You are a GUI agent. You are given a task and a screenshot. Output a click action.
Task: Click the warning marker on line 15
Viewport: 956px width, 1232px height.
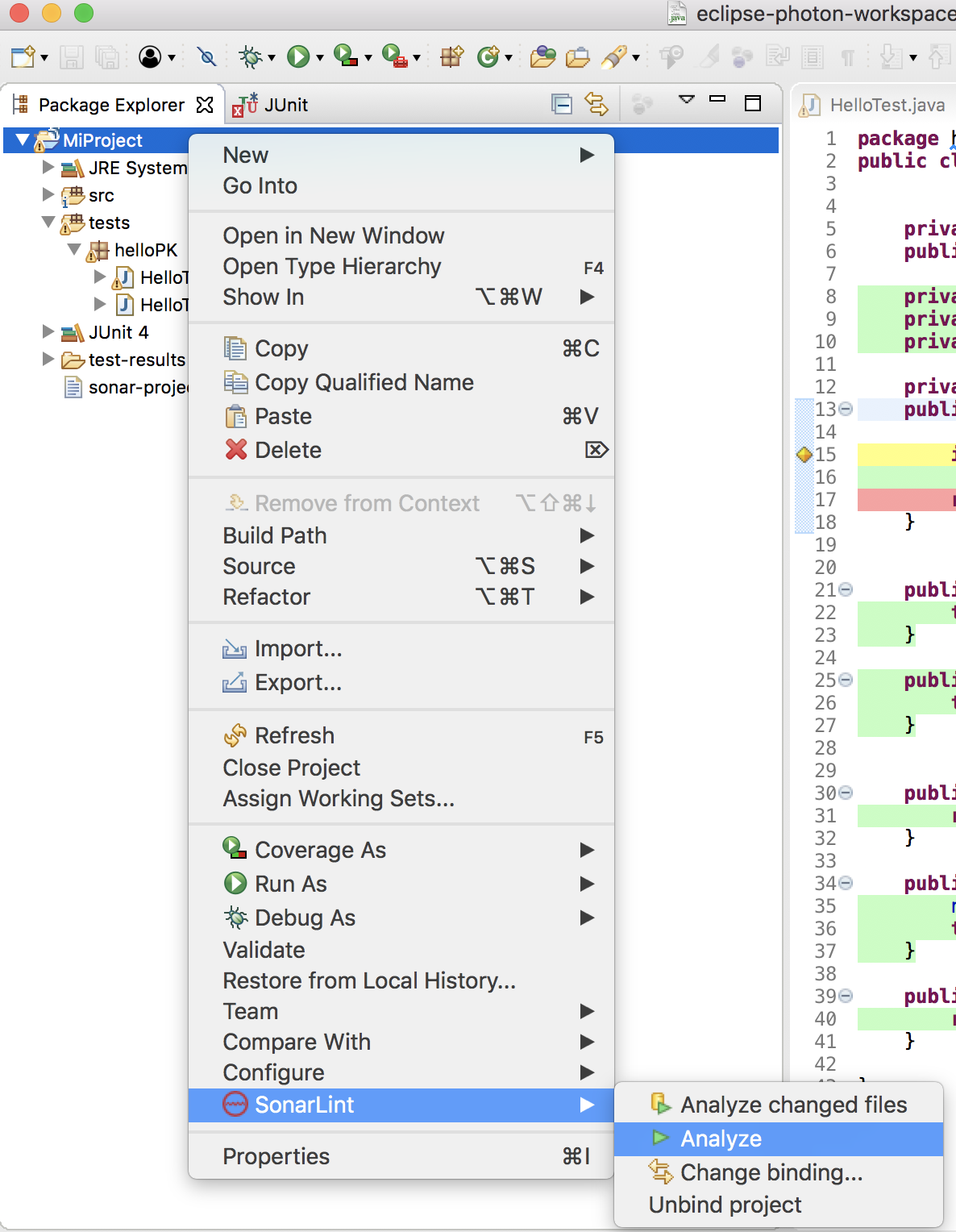coord(804,454)
